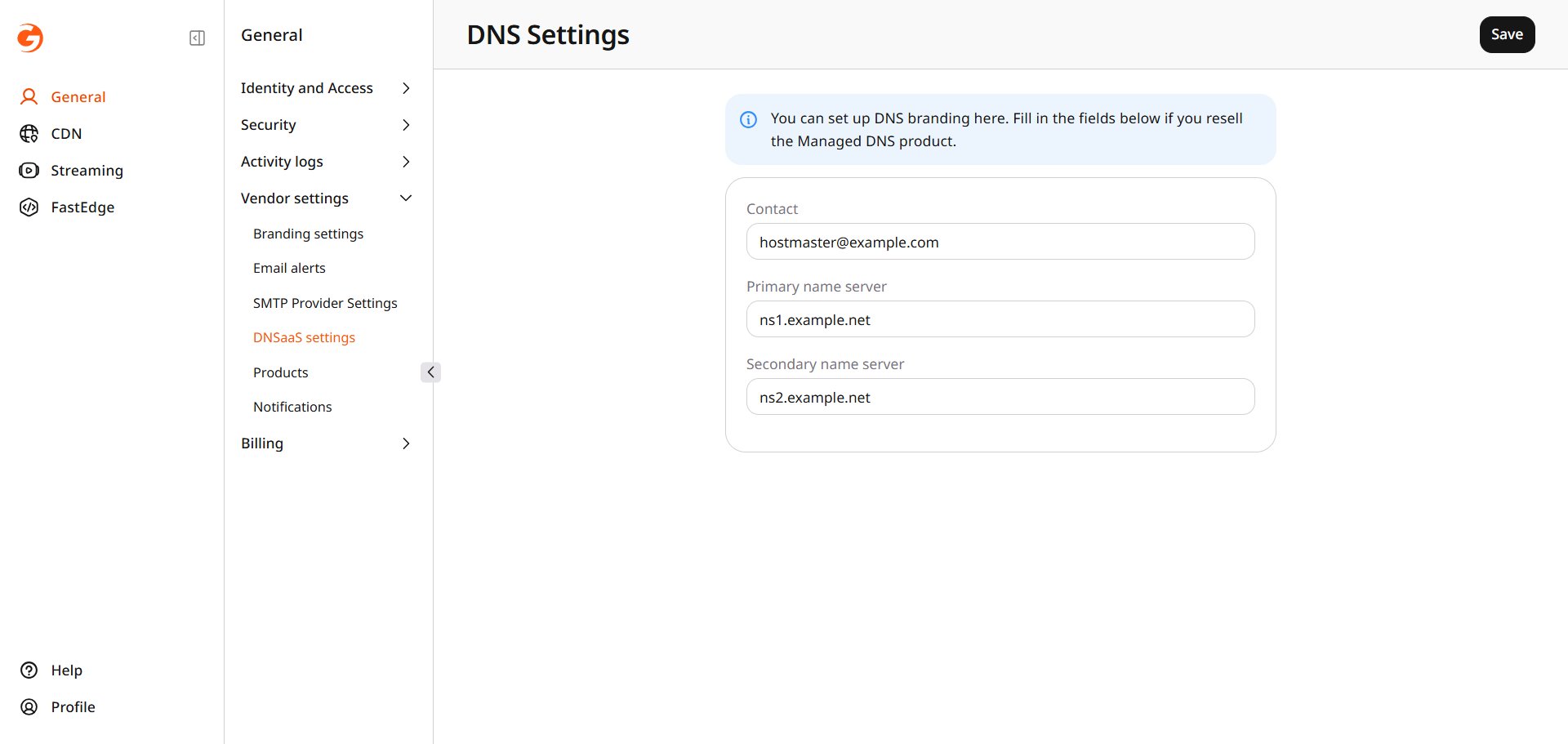Save the DNS settings

coord(1507,34)
